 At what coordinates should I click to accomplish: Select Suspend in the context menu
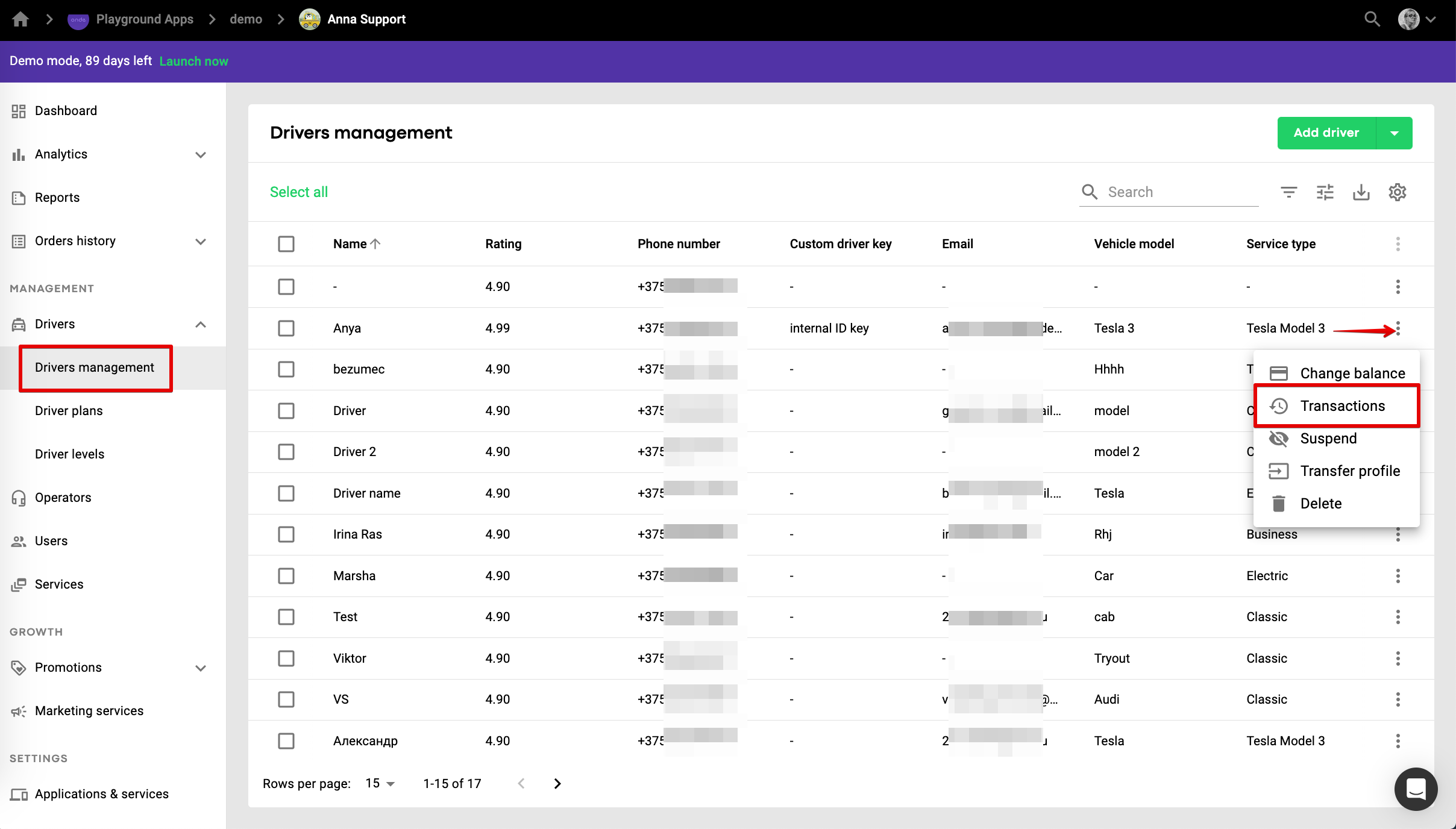tap(1328, 439)
